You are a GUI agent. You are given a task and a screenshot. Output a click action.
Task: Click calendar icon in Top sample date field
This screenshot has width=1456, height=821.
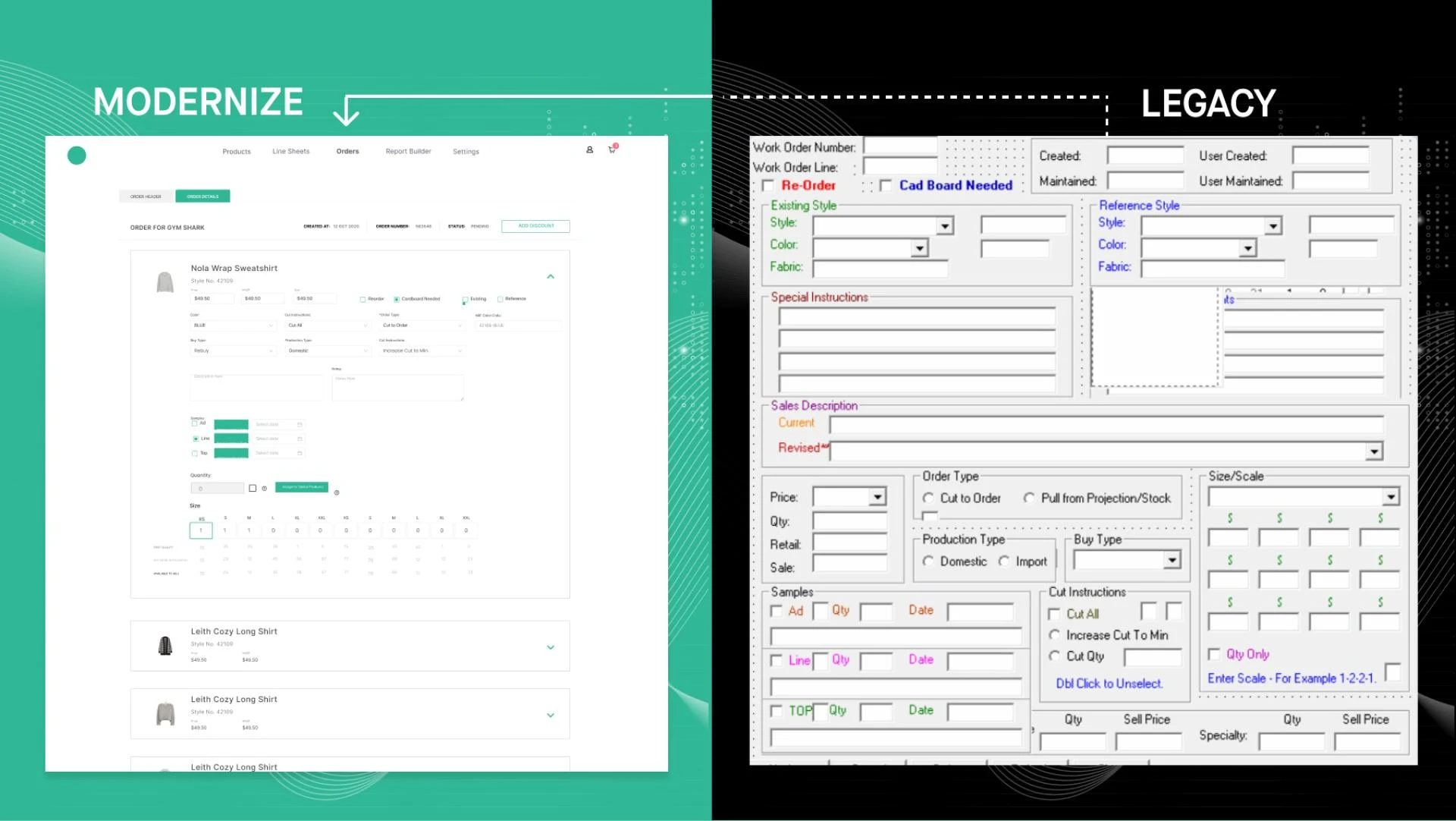point(300,453)
